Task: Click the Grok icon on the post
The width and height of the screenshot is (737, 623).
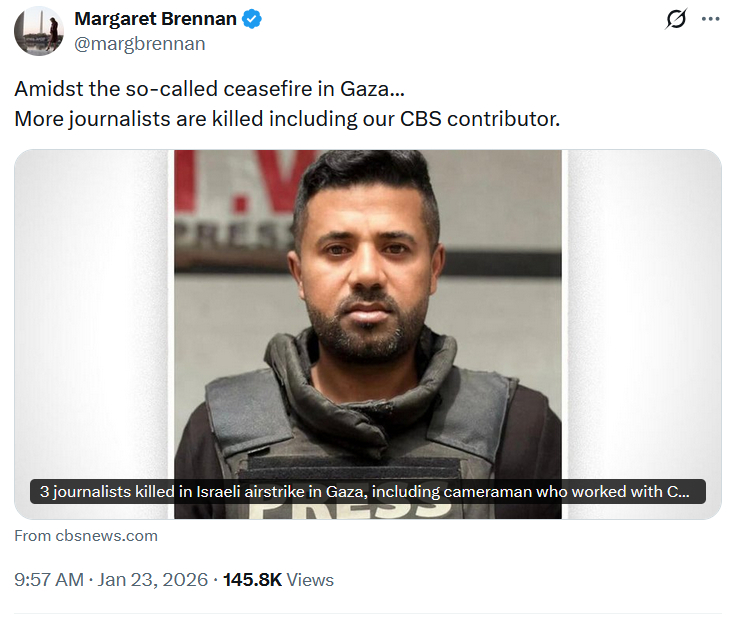Action: click(x=676, y=20)
